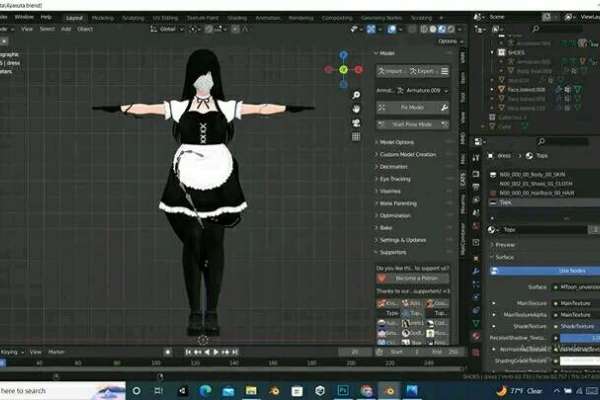Jump to the timeline end frame

coord(235,352)
